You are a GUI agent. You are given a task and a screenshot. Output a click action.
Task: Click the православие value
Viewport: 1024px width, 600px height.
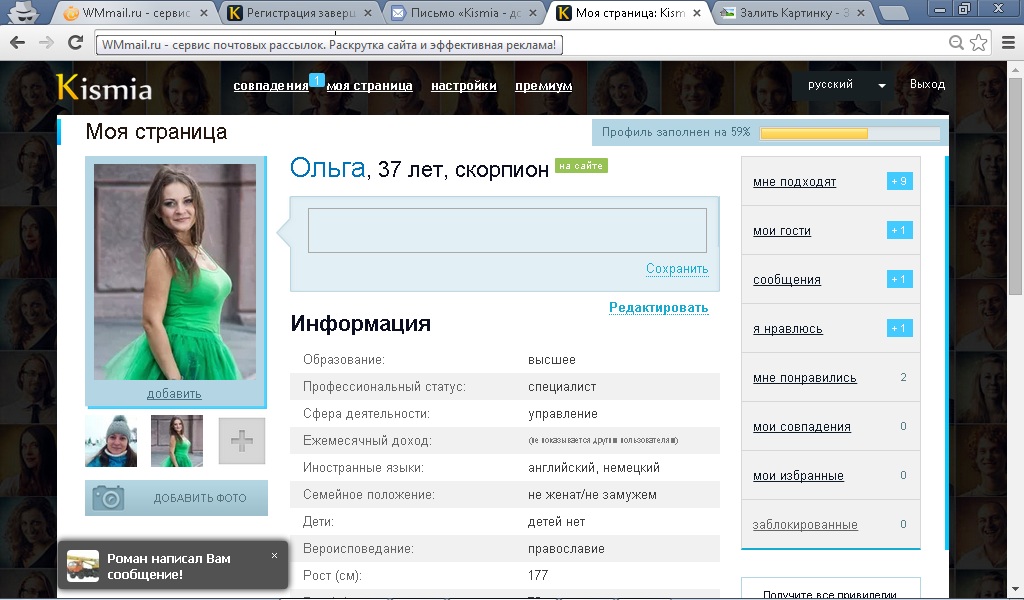click(566, 549)
